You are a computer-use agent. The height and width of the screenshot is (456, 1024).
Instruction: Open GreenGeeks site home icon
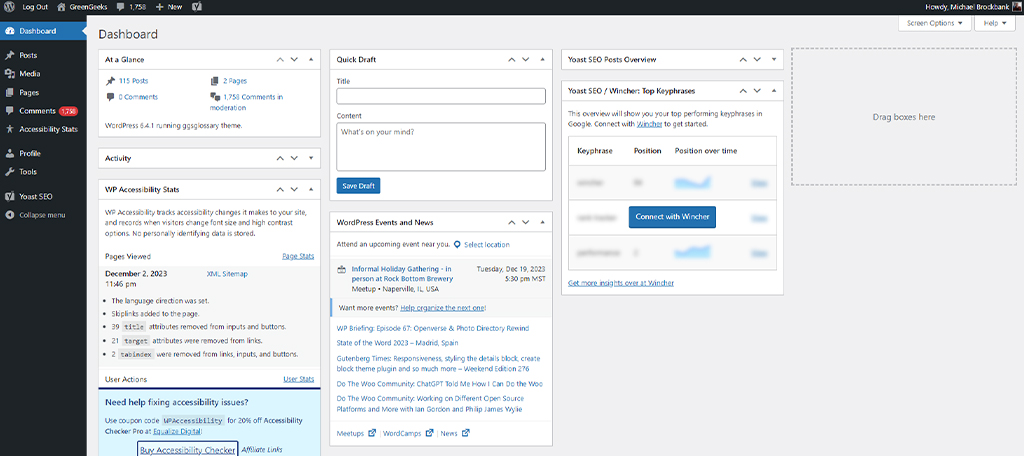pyautogui.click(x=61, y=7)
